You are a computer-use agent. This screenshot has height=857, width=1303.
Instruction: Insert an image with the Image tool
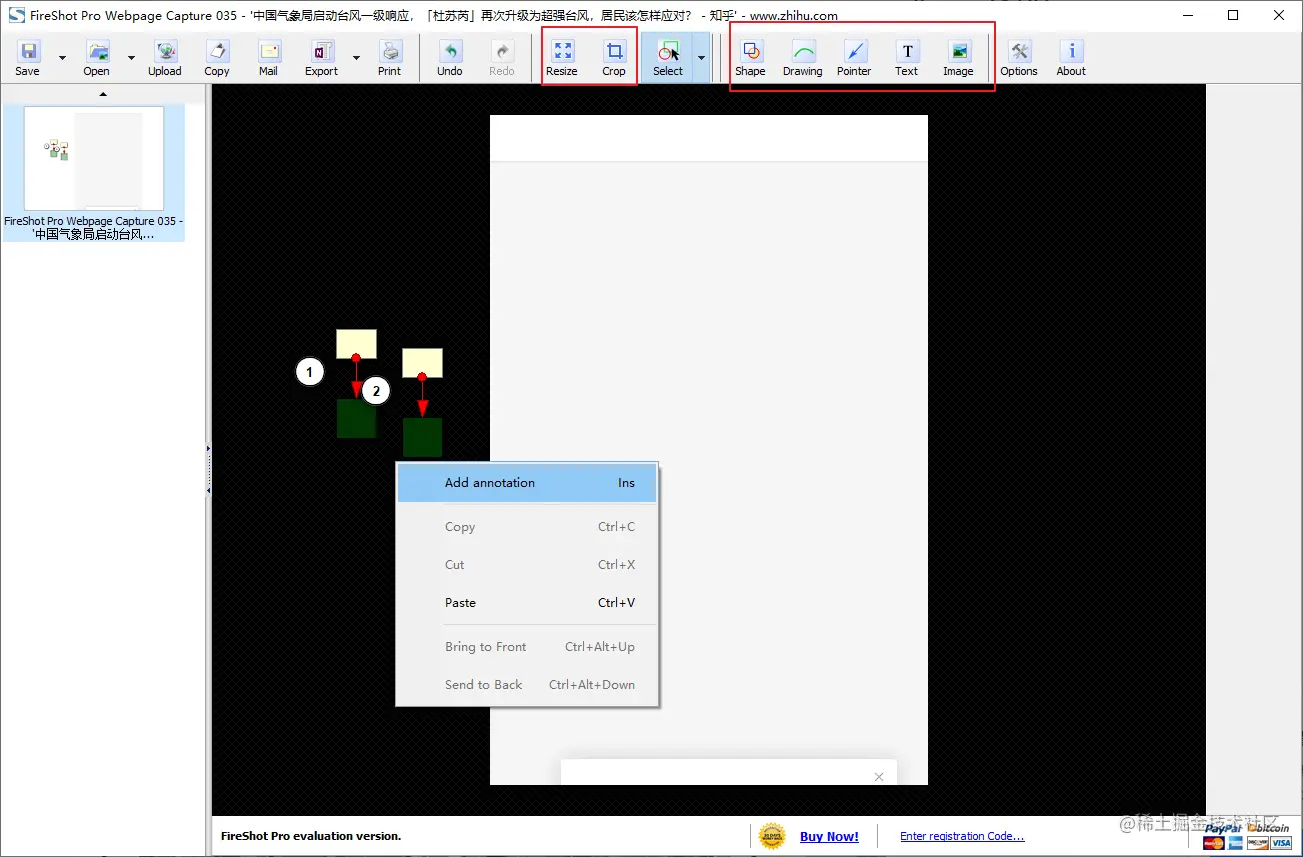pyautogui.click(x=958, y=57)
